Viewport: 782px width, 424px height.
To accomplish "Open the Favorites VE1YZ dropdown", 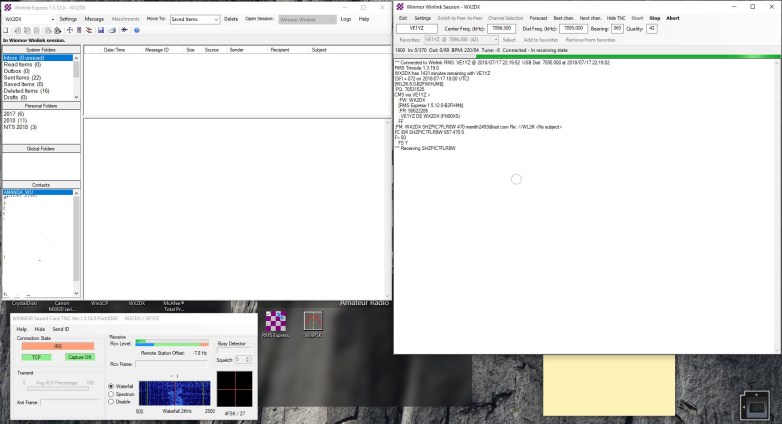I will tap(495, 40).
